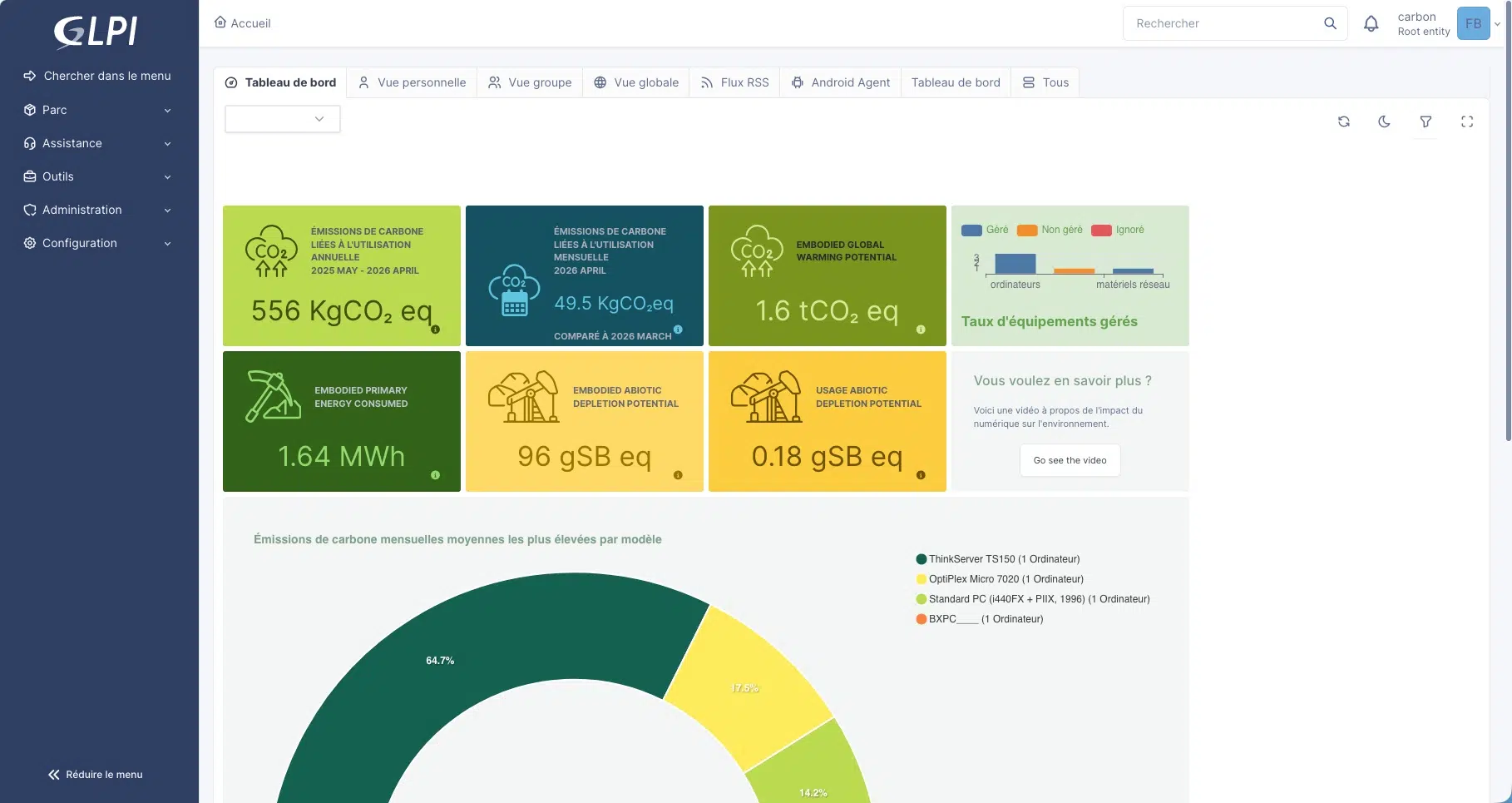Screen dimensions: 1512x803
Task: Switch to Vue globale tab
Action: [x=636, y=82]
